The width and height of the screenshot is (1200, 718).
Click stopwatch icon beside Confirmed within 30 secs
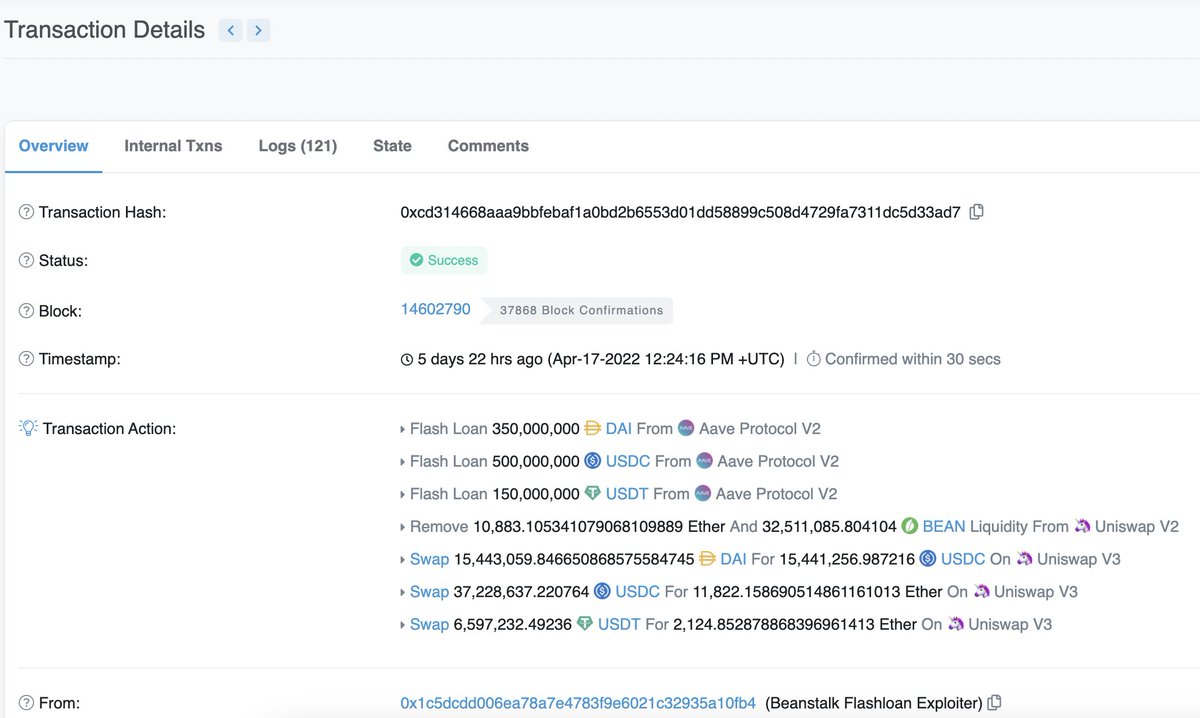click(814, 359)
